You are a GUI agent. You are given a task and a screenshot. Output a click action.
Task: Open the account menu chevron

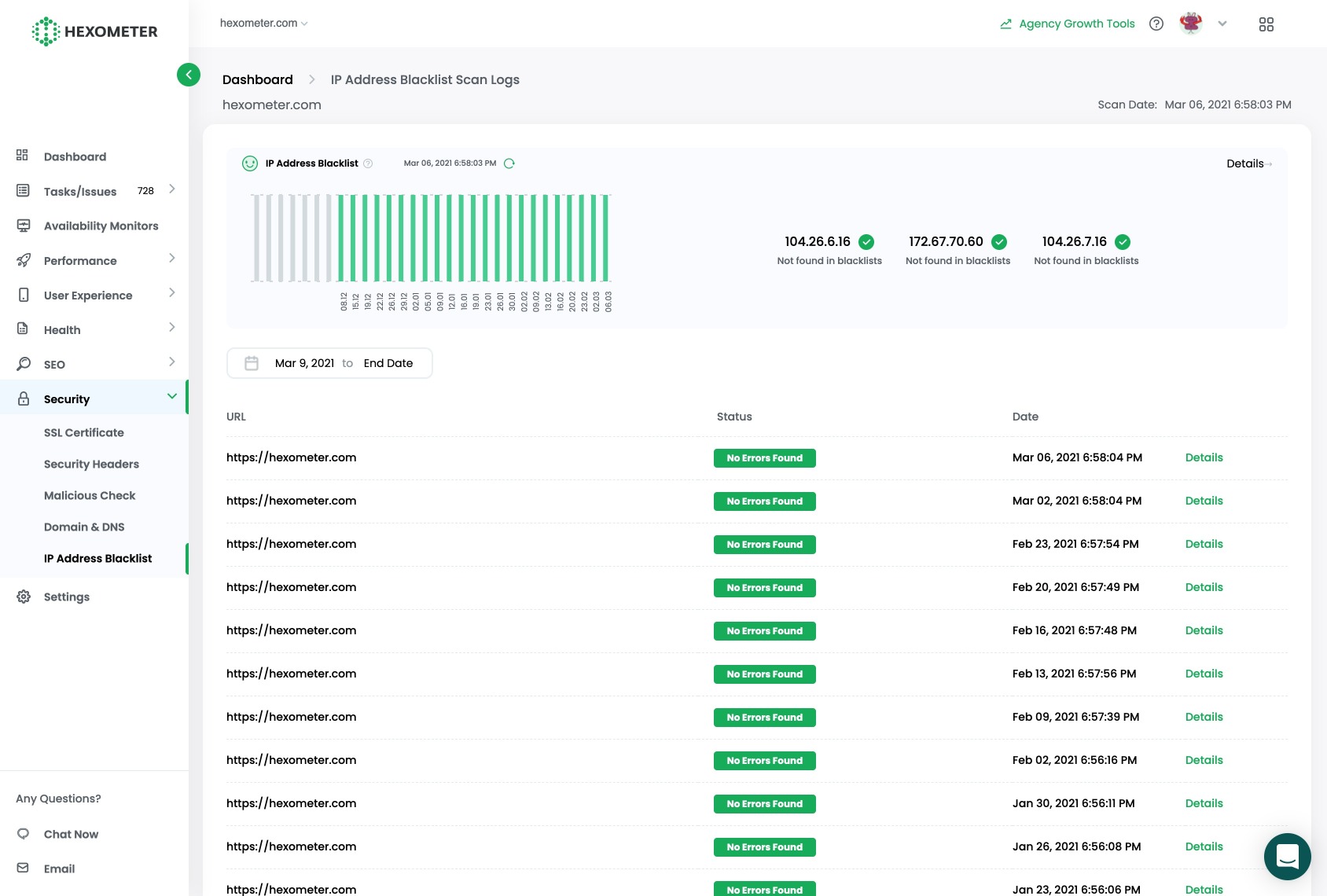tap(1222, 24)
